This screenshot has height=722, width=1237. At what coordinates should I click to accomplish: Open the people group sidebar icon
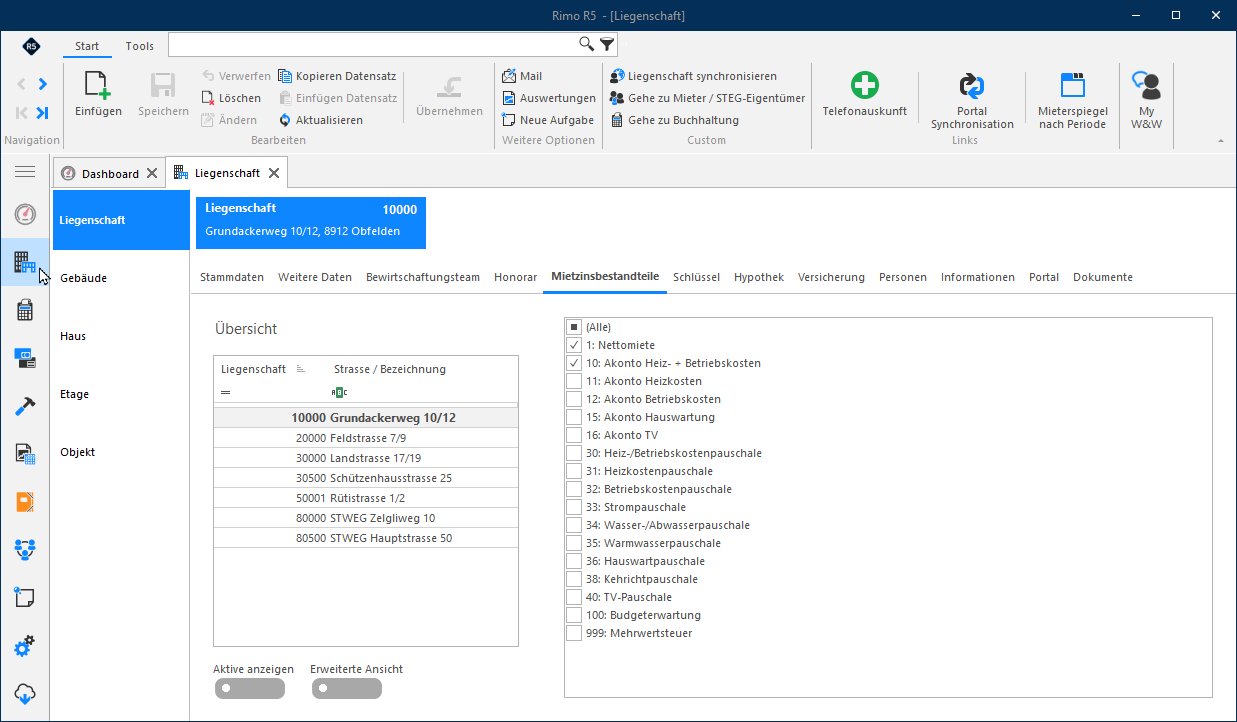click(25, 549)
